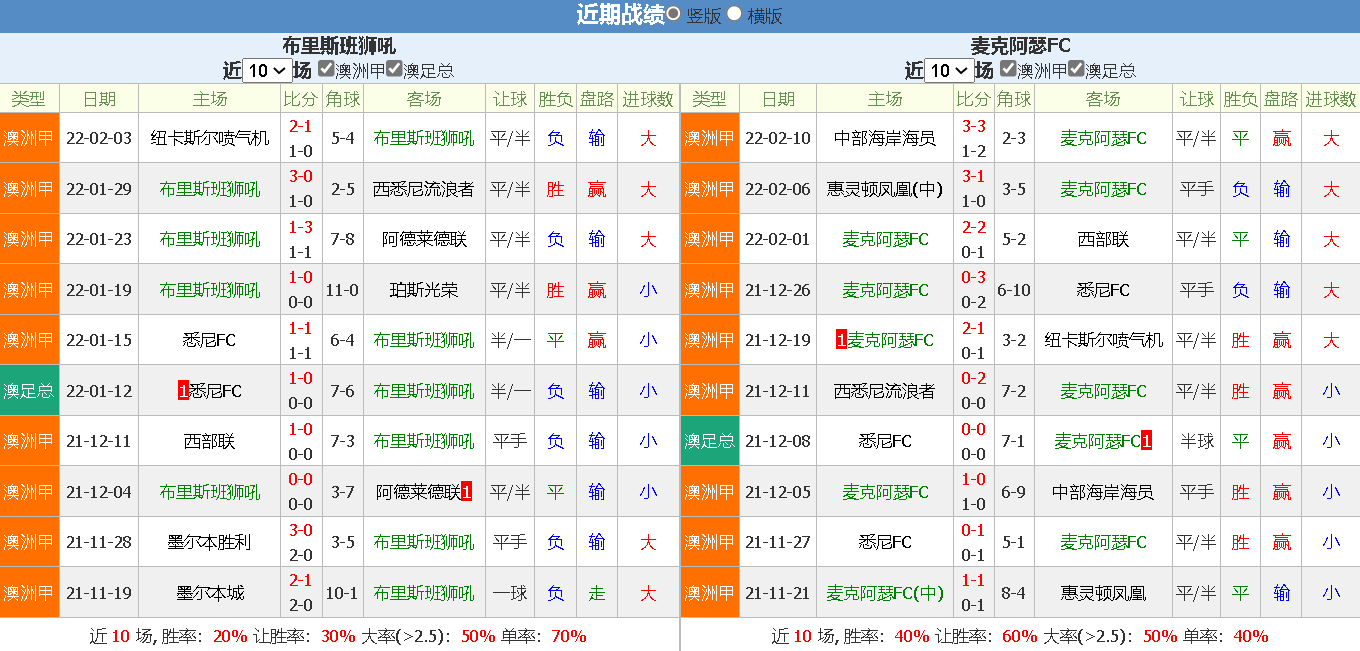This screenshot has height=651, width=1360.
Task: Click 麦克阿瑟FC(中) on 21-11-21 row
Action: click(885, 593)
